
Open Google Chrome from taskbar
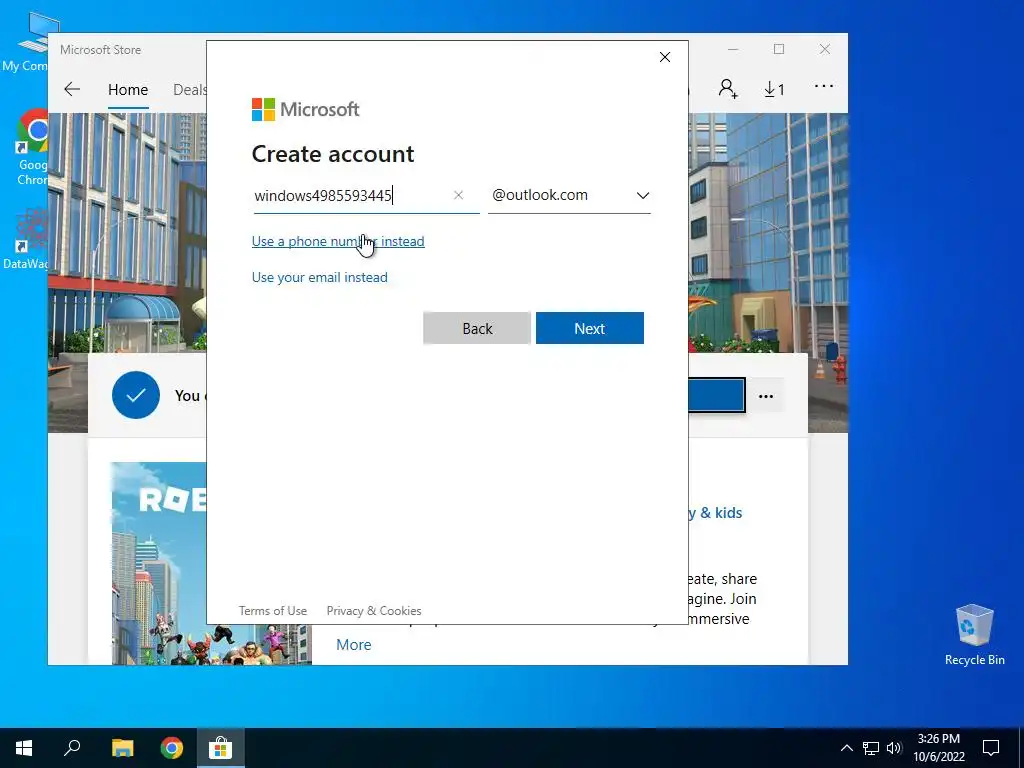[172, 748]
